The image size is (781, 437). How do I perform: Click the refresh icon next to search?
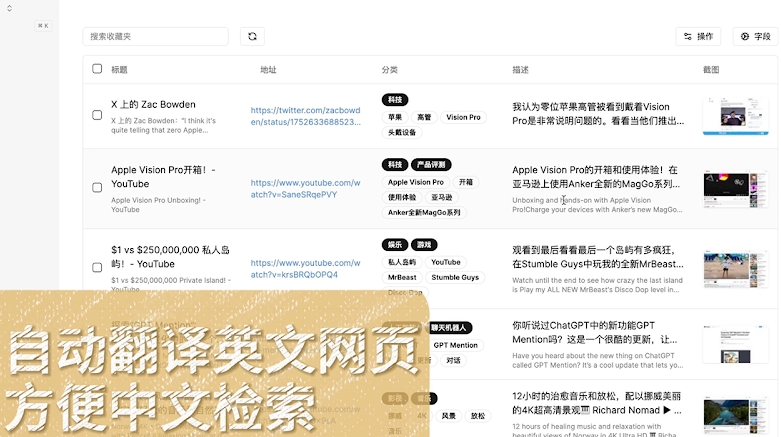252,36
